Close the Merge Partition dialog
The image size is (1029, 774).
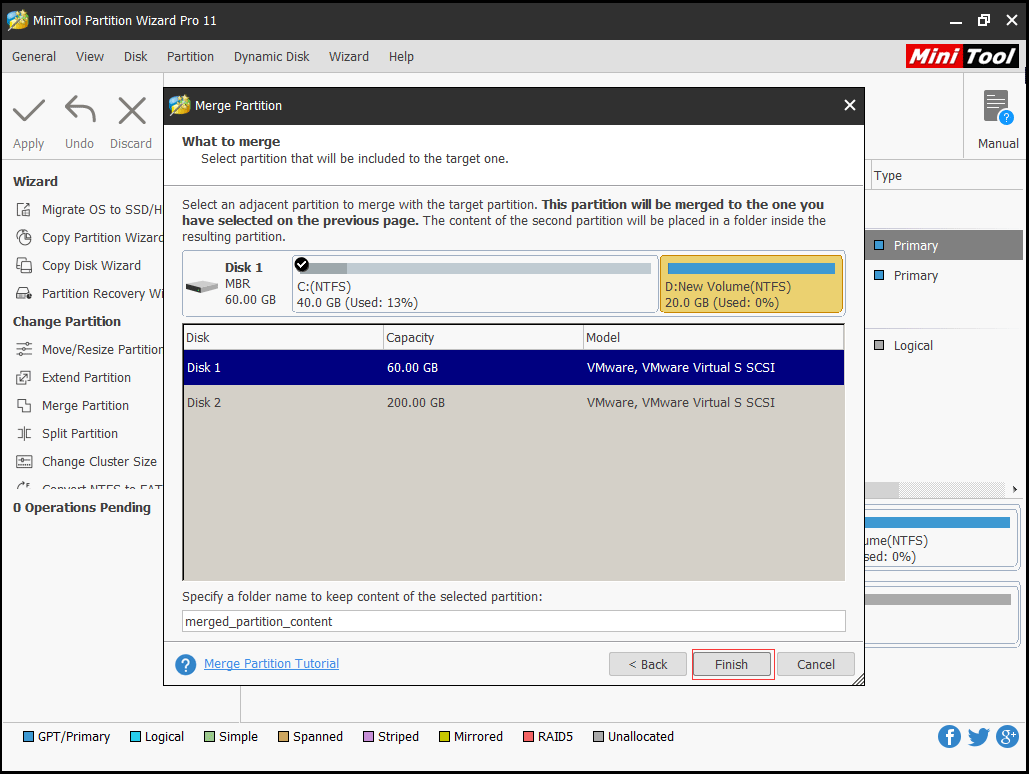[x=849, y=105]
